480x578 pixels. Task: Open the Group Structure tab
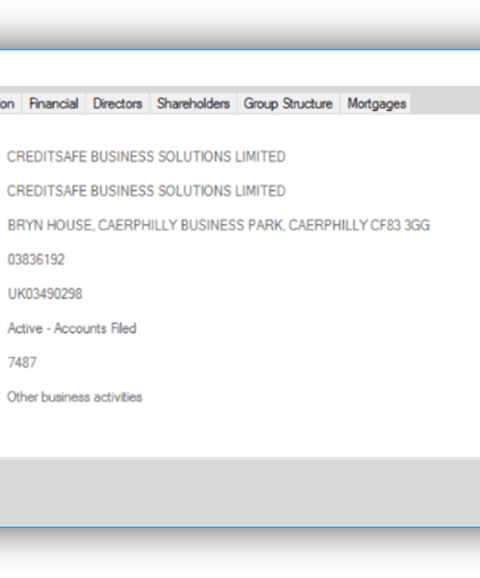point(288,104)
